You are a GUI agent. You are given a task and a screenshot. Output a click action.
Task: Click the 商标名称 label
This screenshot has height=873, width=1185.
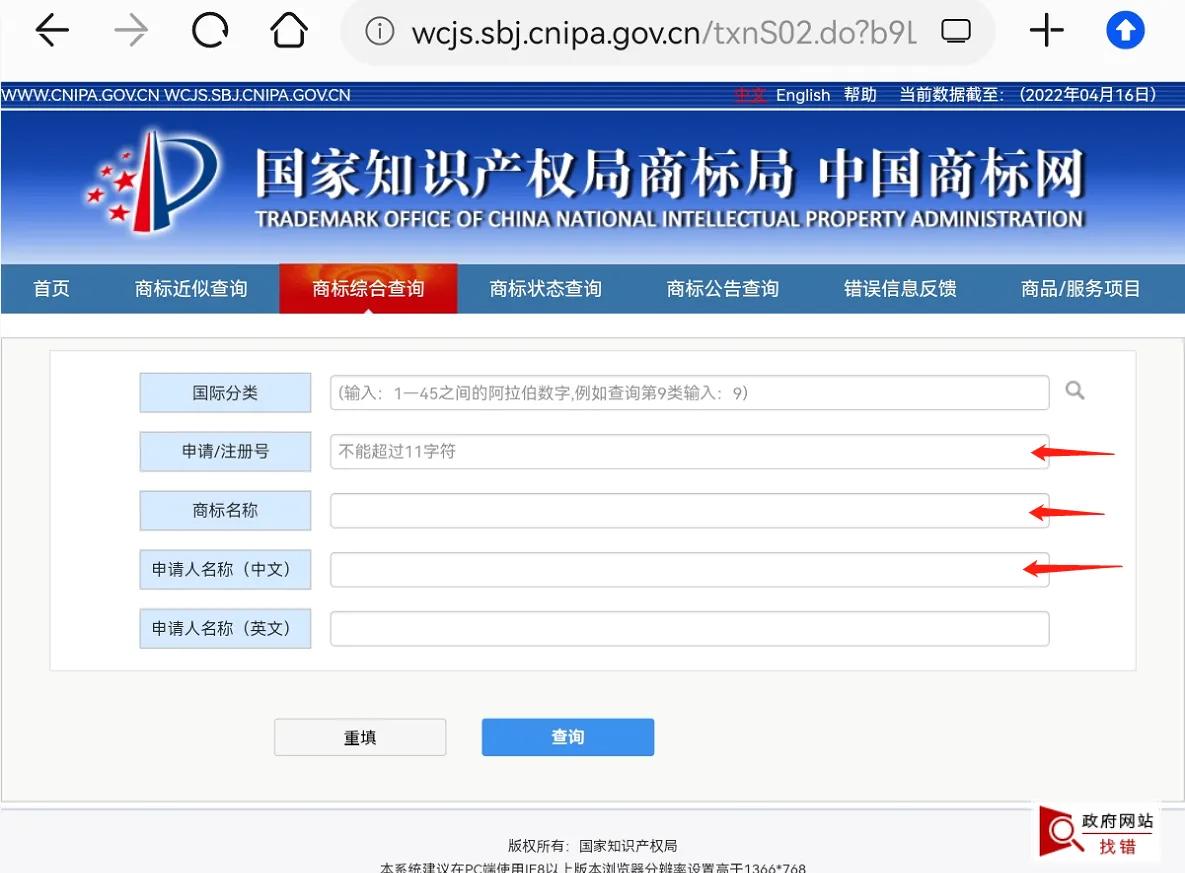[225, 510]
